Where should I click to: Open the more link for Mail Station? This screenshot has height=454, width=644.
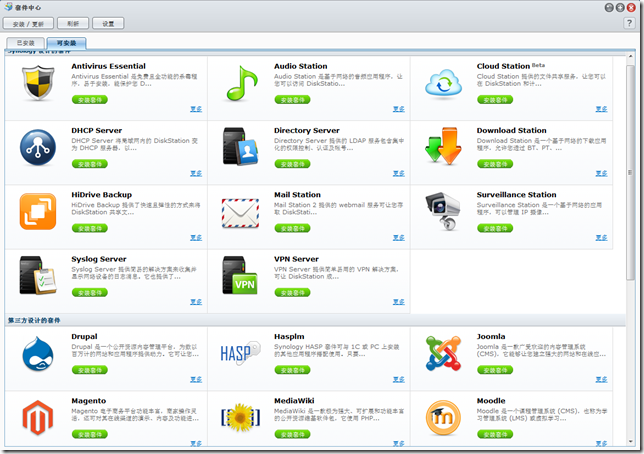(x=399, y=237)
